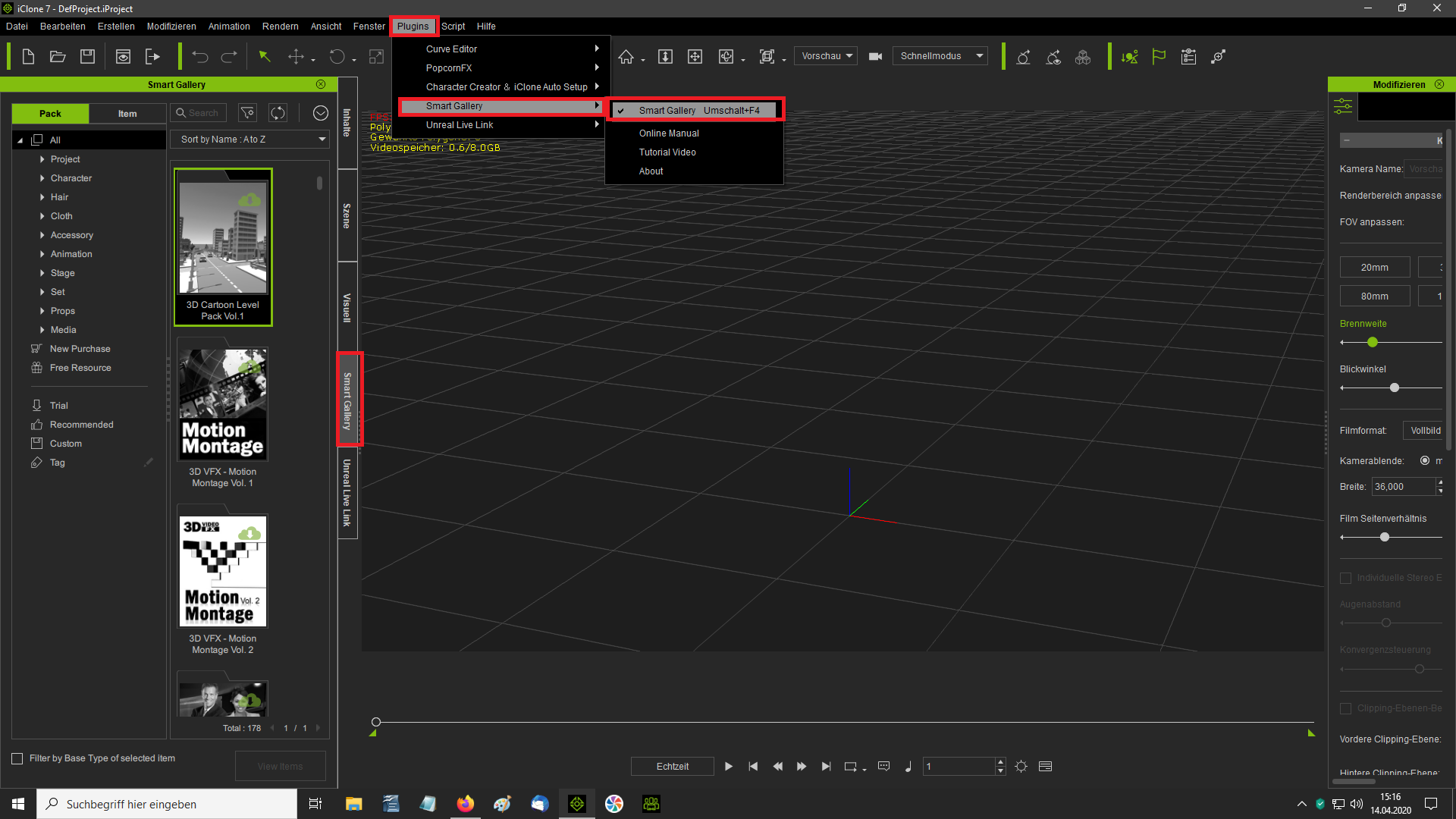This screenshot has width=1456, height=819.
Task: Choose Online Manual menu entry
Action: (669, 133)
